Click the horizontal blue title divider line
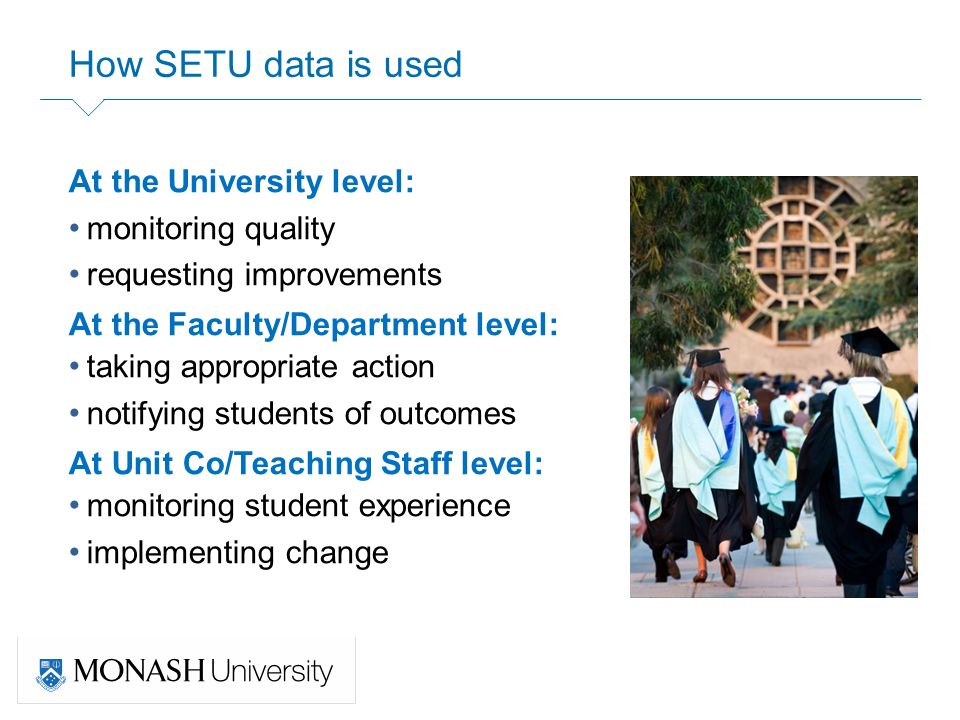960x720 pixels. [x=481, y=99]
